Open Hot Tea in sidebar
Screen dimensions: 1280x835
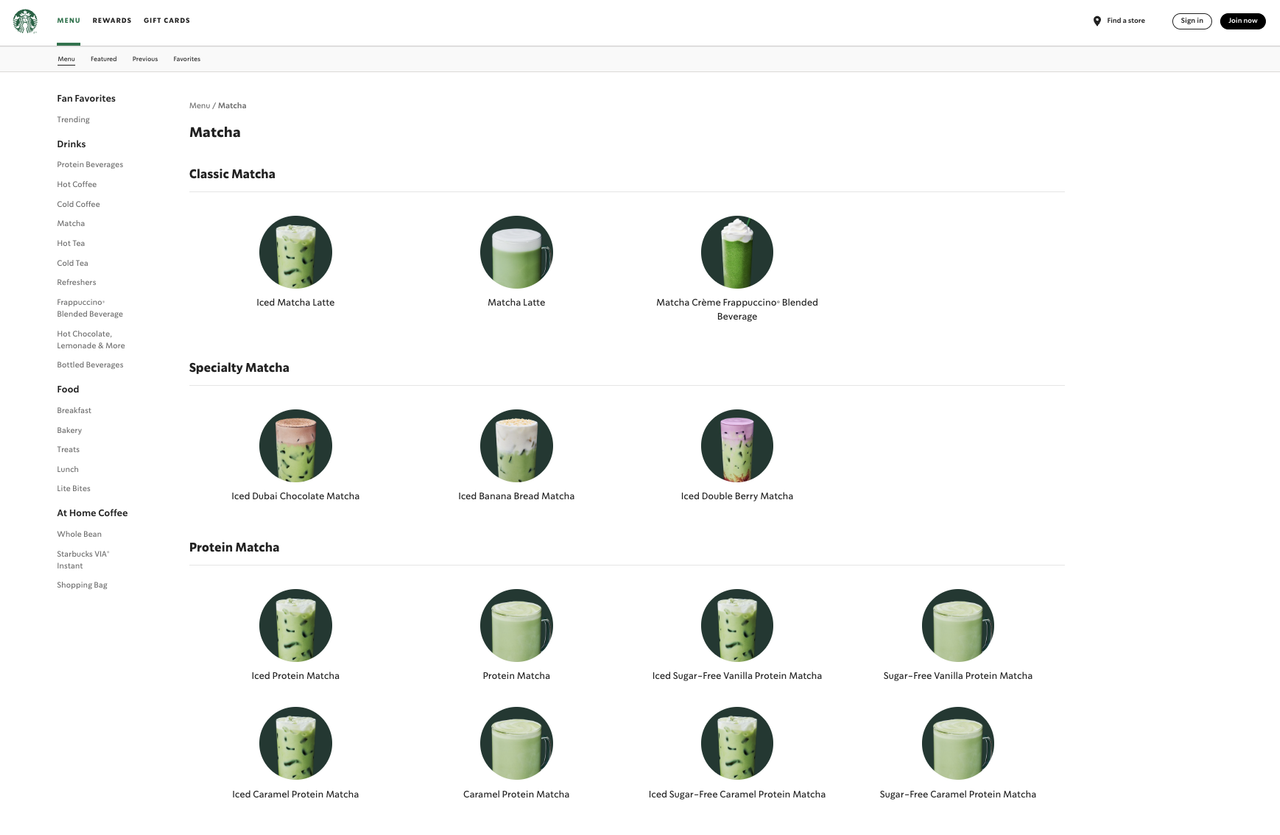click(71, 244)
